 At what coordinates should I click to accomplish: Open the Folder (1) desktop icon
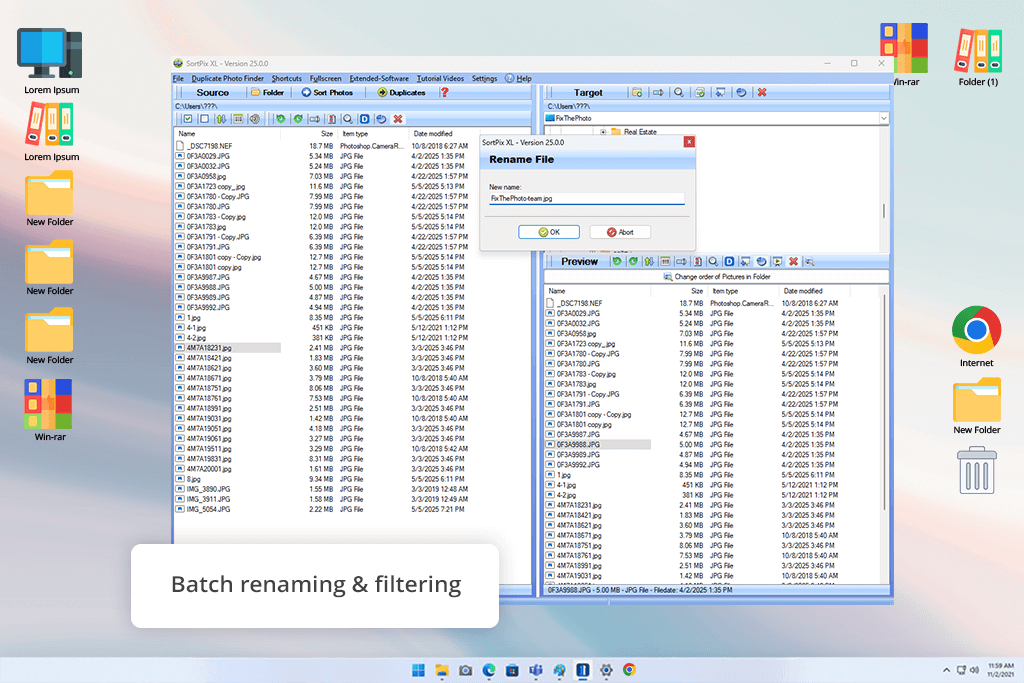coord(978,57)
